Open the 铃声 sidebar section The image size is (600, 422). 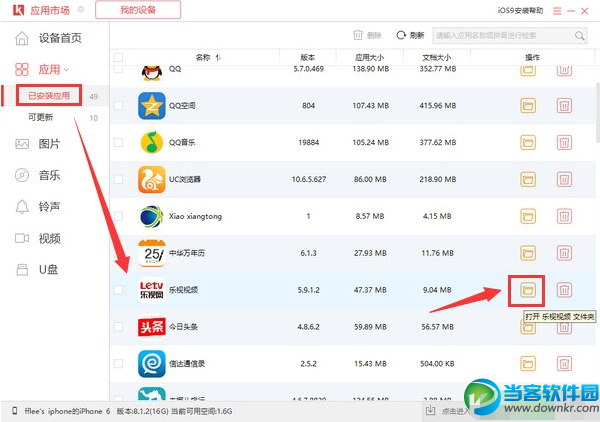coord(38,207)
